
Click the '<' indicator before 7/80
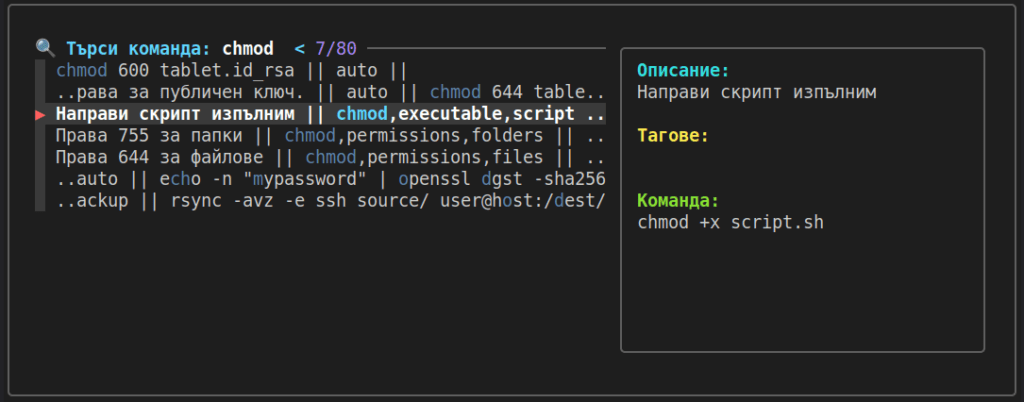(299, 48)
